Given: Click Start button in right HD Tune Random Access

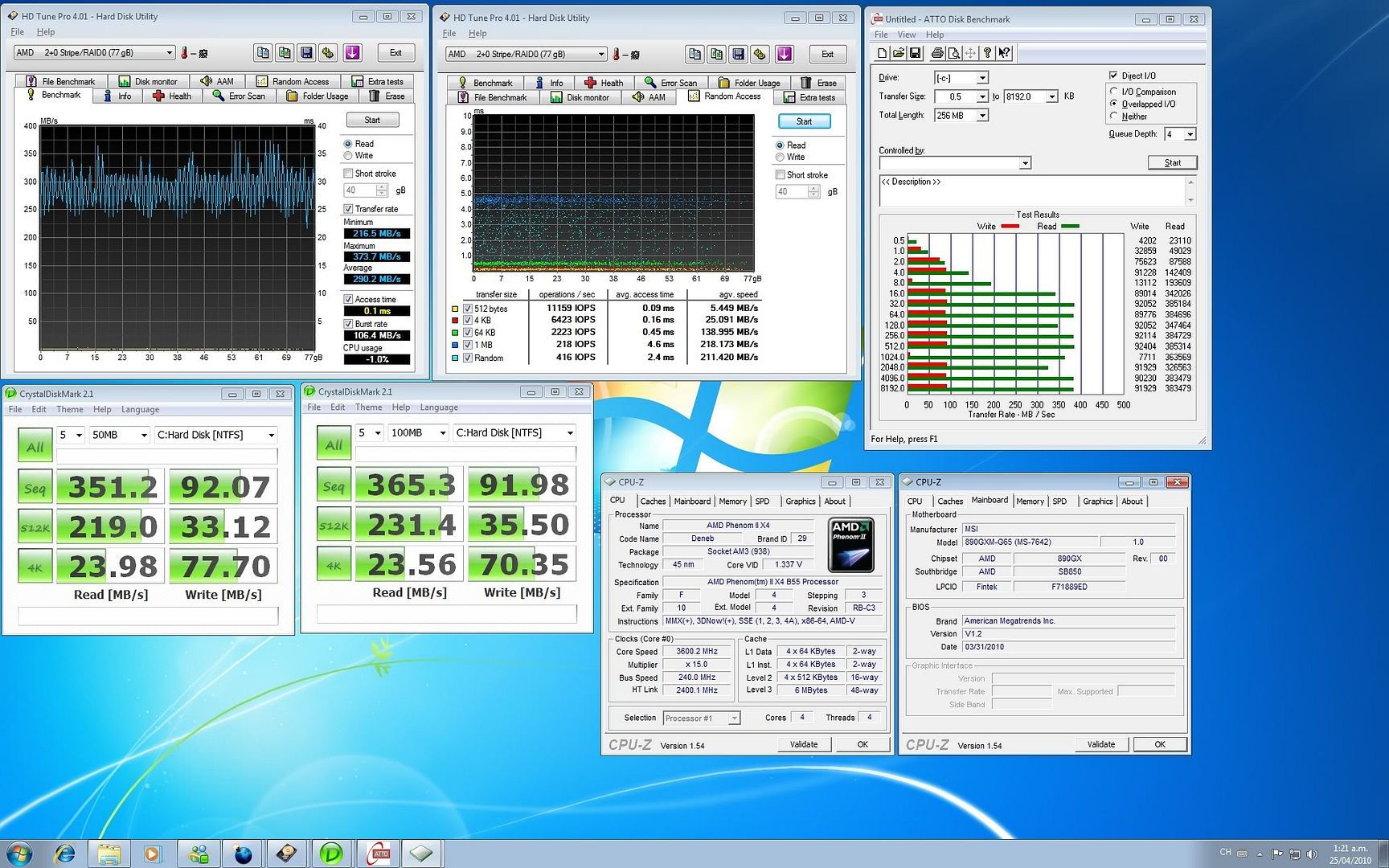Looking at the screenshot, I should point(804,121).
